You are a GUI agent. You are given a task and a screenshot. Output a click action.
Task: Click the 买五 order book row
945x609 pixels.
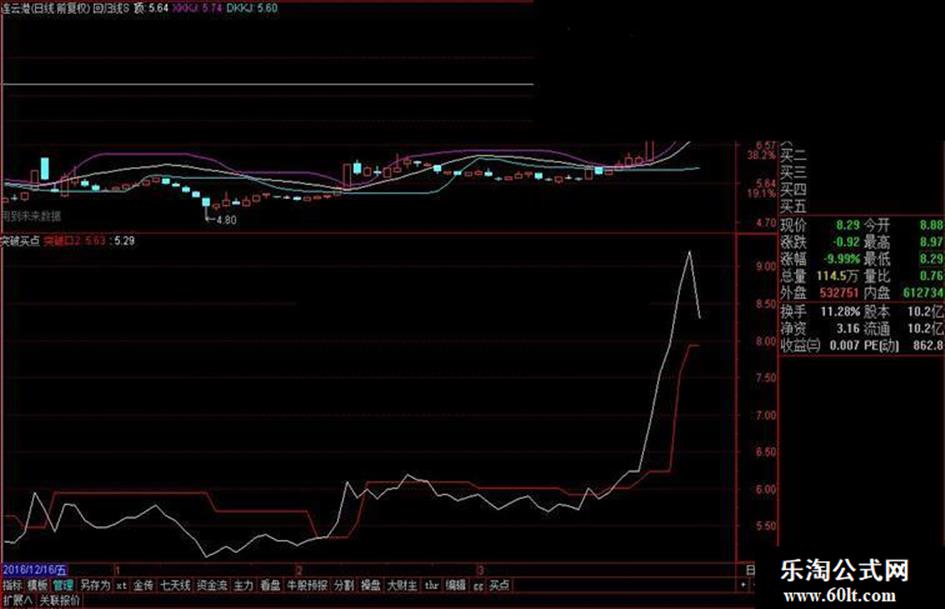click(794, 207)
